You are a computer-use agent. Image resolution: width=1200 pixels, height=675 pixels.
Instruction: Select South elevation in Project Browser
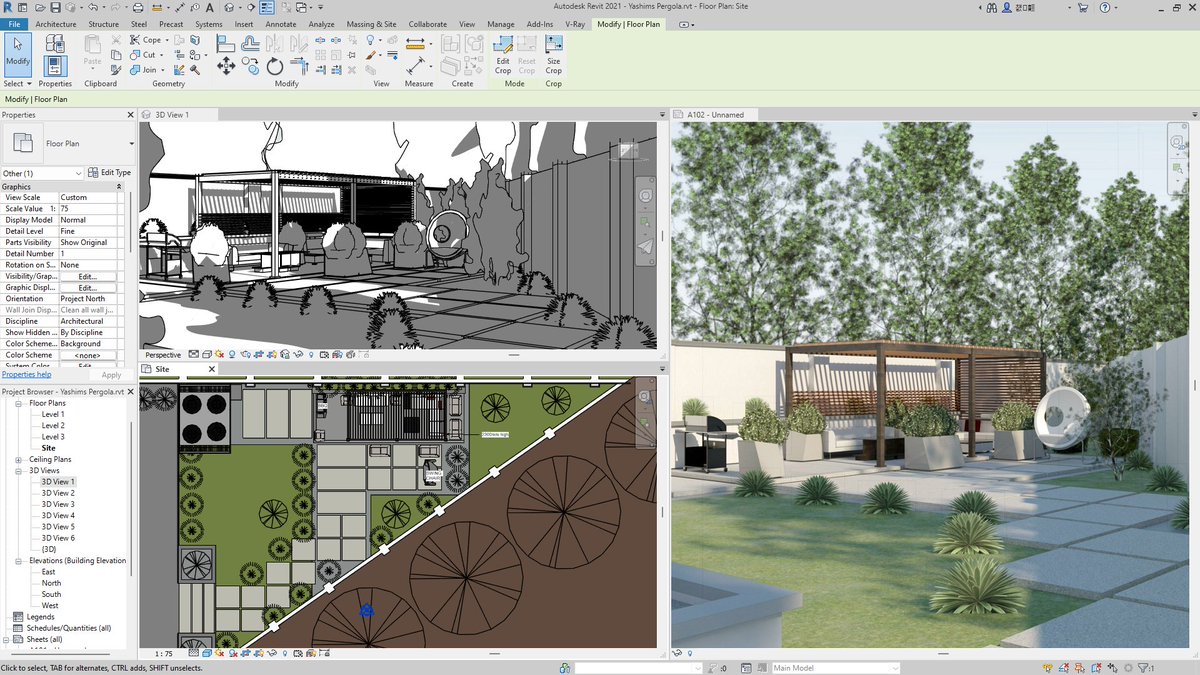51,594
